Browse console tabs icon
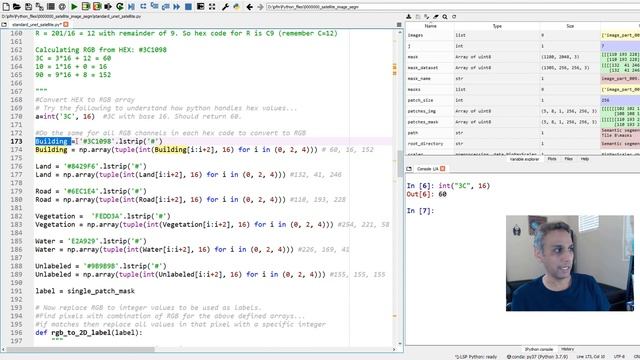Image resolution: width=640 pixels, height=360 pixels. click(x=409, y=169)
